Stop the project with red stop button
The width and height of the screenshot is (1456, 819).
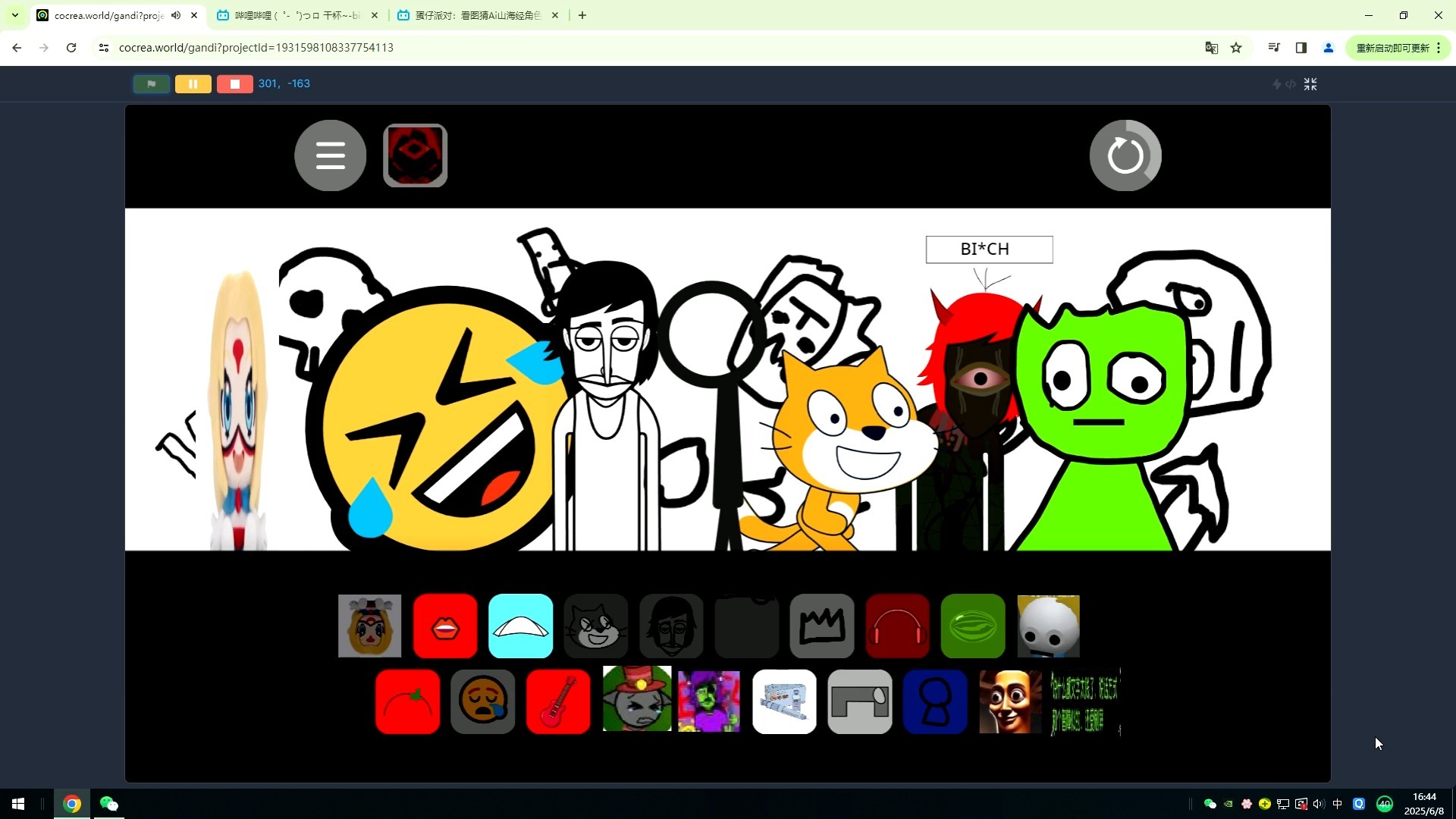click(x=235, y=84)
